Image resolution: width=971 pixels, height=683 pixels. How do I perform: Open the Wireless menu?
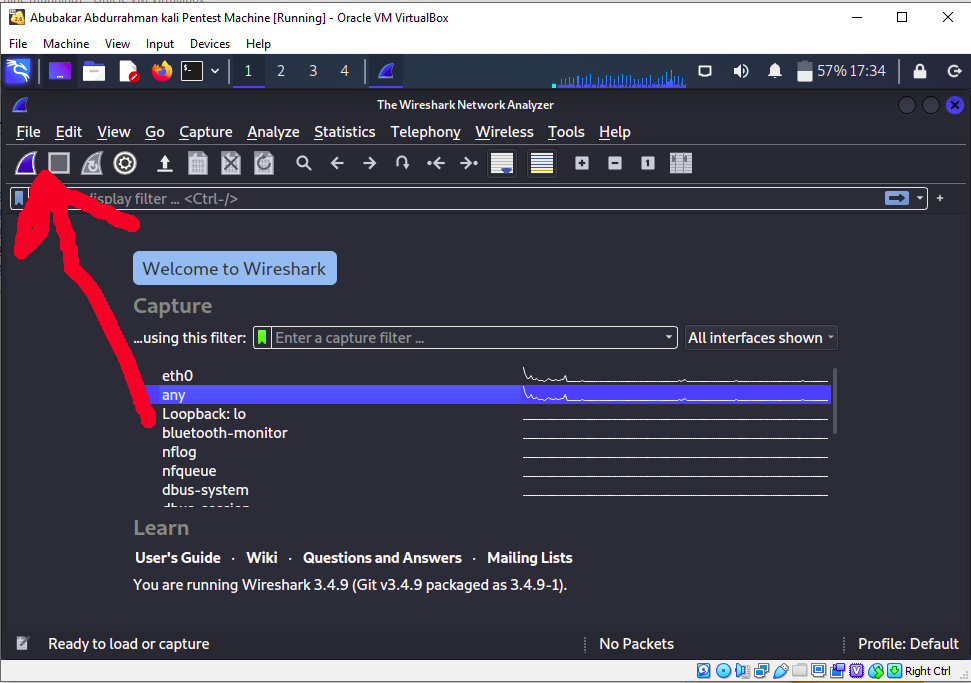point(504,132)
